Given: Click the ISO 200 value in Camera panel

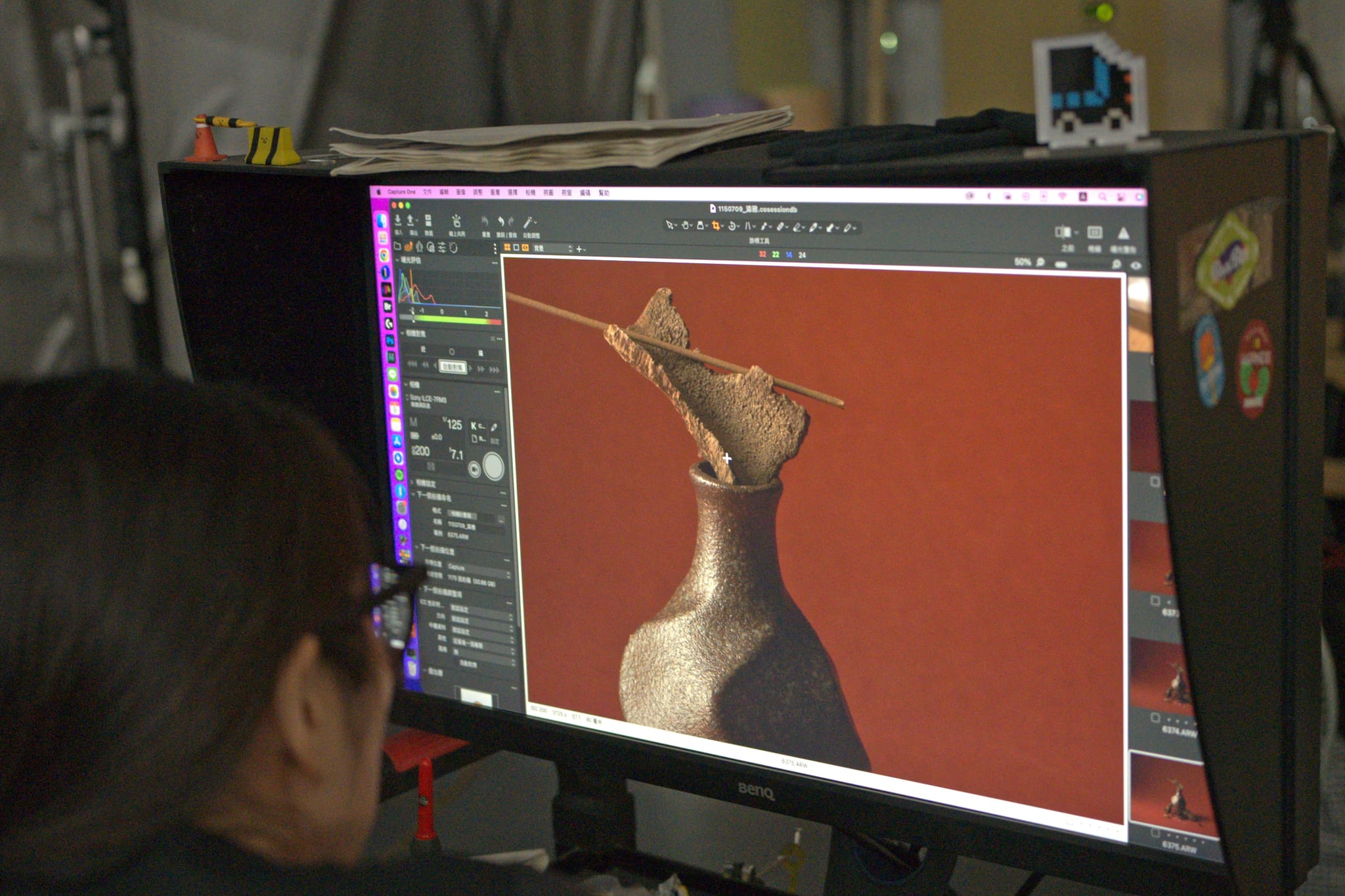Looking at the screenshot, I should 421,451.
